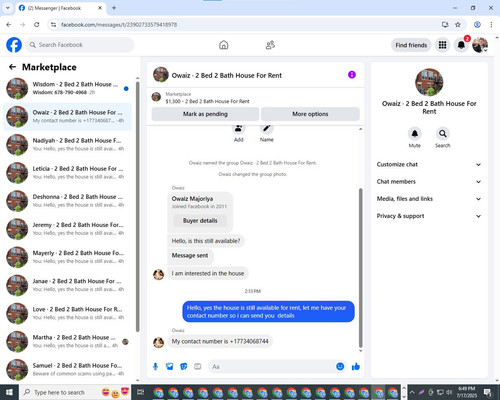500x400 pixels.
Task: Click the large listing photo in right panel
Action: 429,82
